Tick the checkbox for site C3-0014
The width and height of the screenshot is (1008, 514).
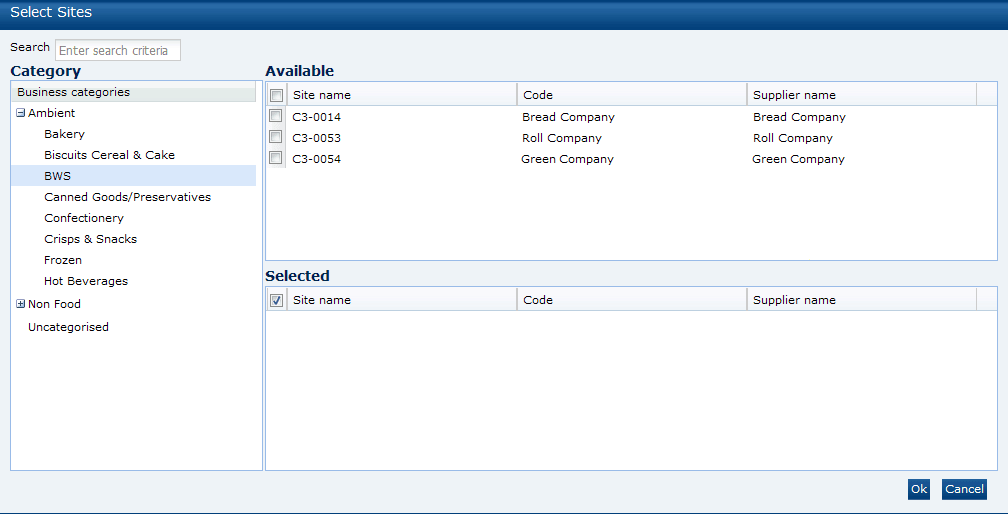276,116
